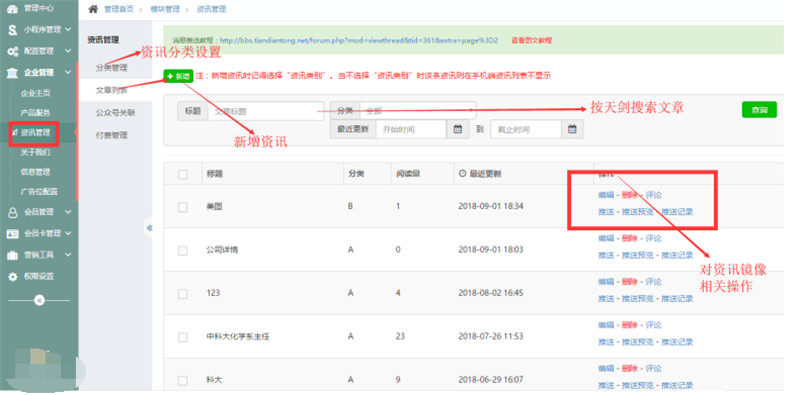The height and width of the screenshot is (395, 800).
Task: Open the bbs.tiandiantong.net tutorial URL
Action: pyautogui.click(x=359, y=40)
